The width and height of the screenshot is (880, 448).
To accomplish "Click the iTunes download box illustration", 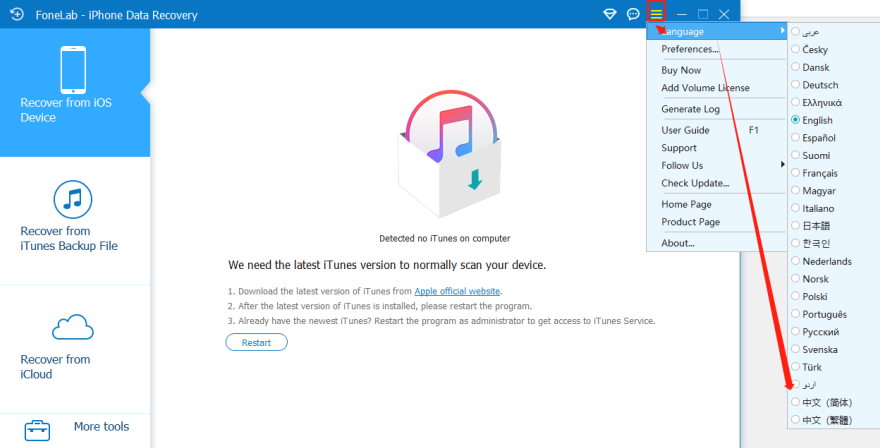I will (451, 153).
